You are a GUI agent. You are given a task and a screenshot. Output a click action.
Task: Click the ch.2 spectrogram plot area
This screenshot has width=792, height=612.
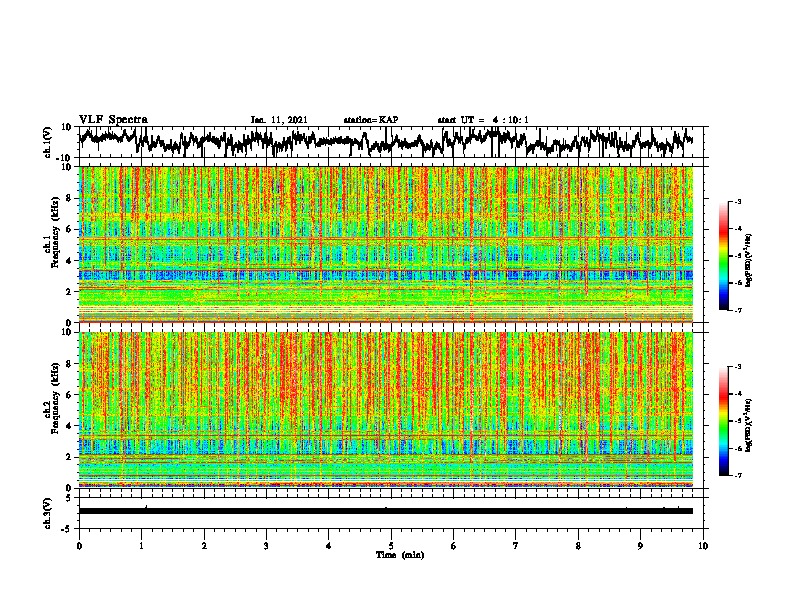click(x=386, y=410)
